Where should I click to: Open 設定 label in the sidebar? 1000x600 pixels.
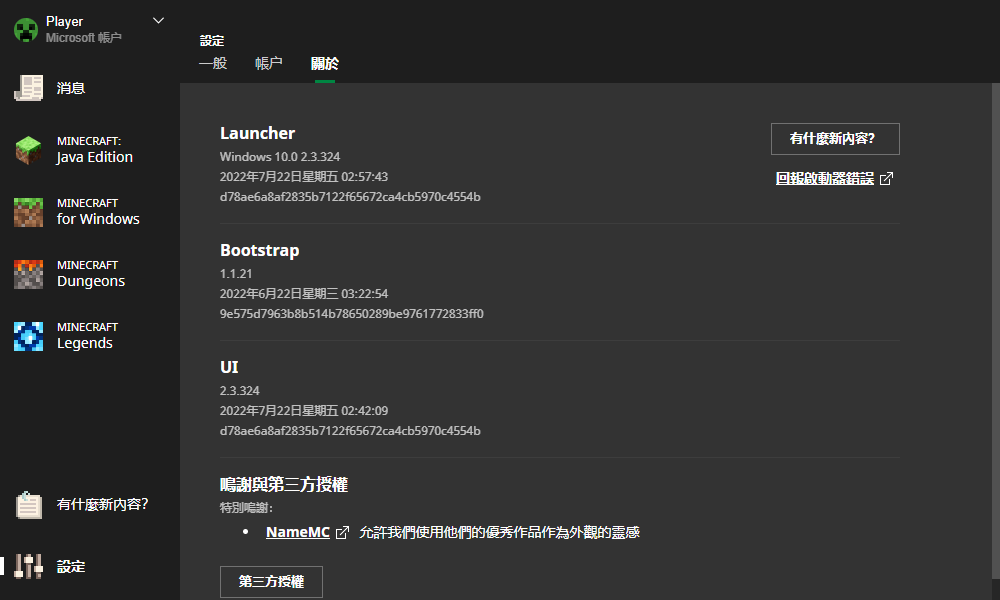pyautogui.click(x=71, y=566)
